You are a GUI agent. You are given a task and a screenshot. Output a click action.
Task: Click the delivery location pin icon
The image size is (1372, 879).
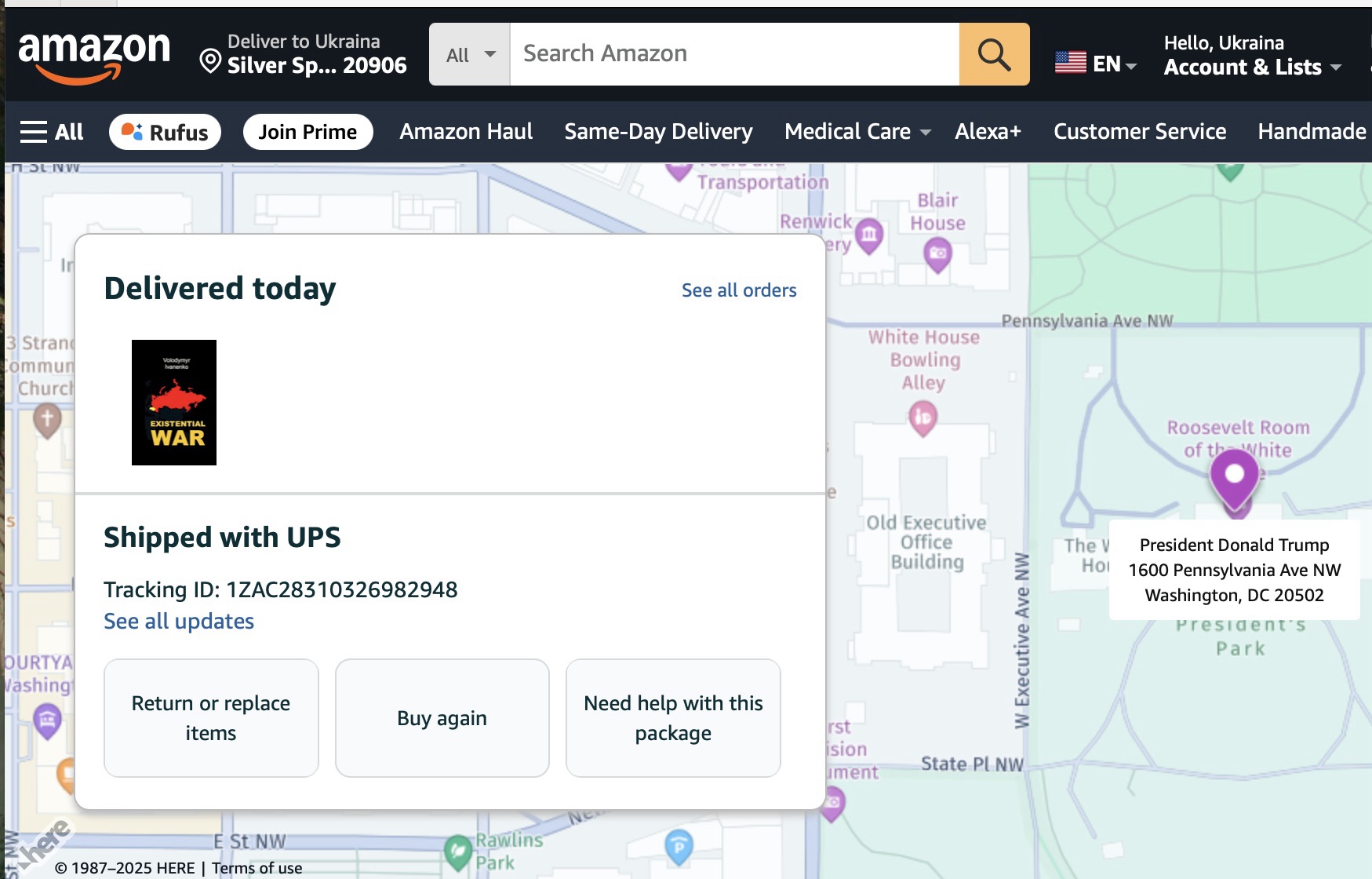coord(210,60)
